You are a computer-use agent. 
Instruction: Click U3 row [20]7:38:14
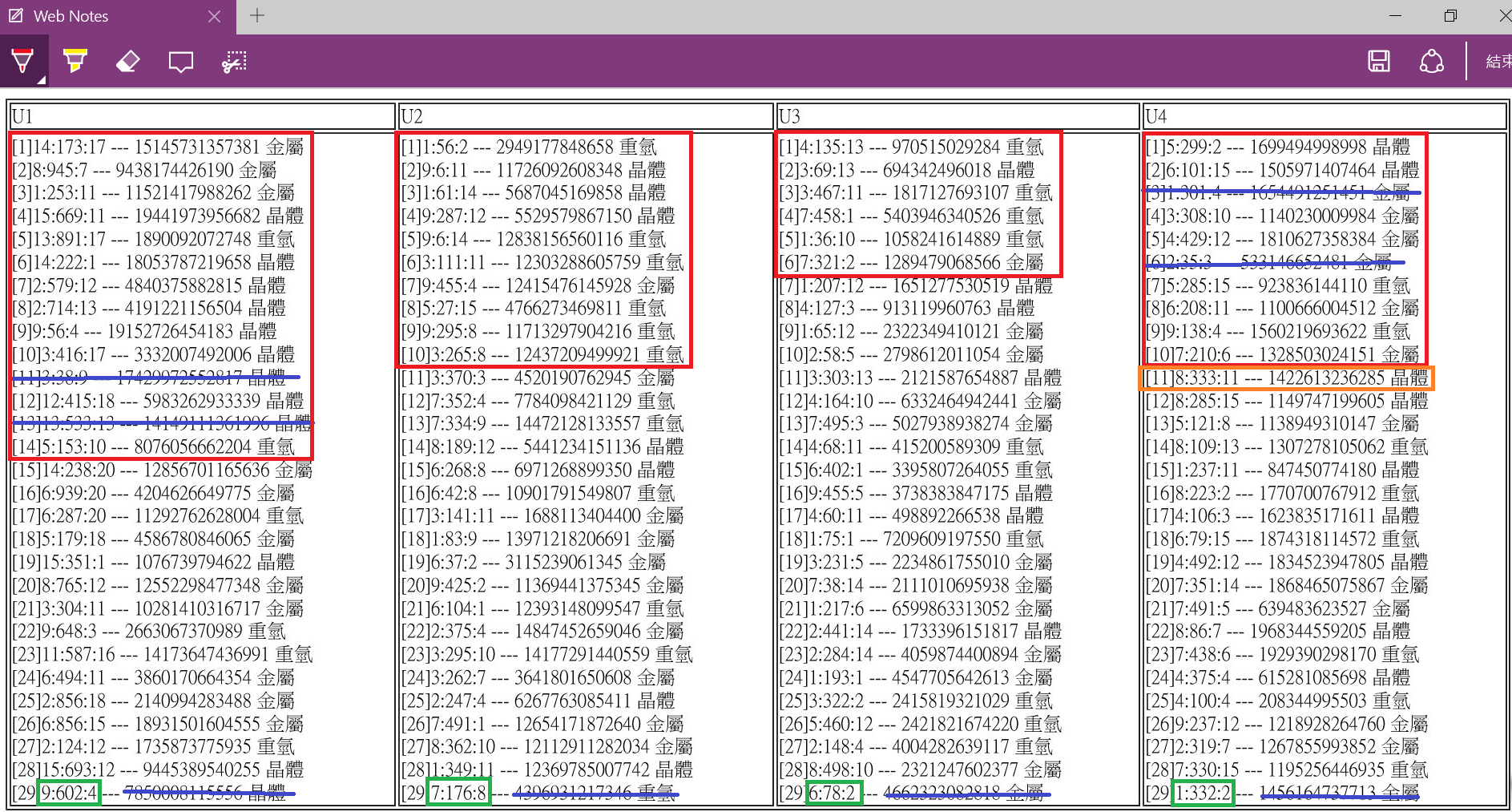tap(916, 586)
